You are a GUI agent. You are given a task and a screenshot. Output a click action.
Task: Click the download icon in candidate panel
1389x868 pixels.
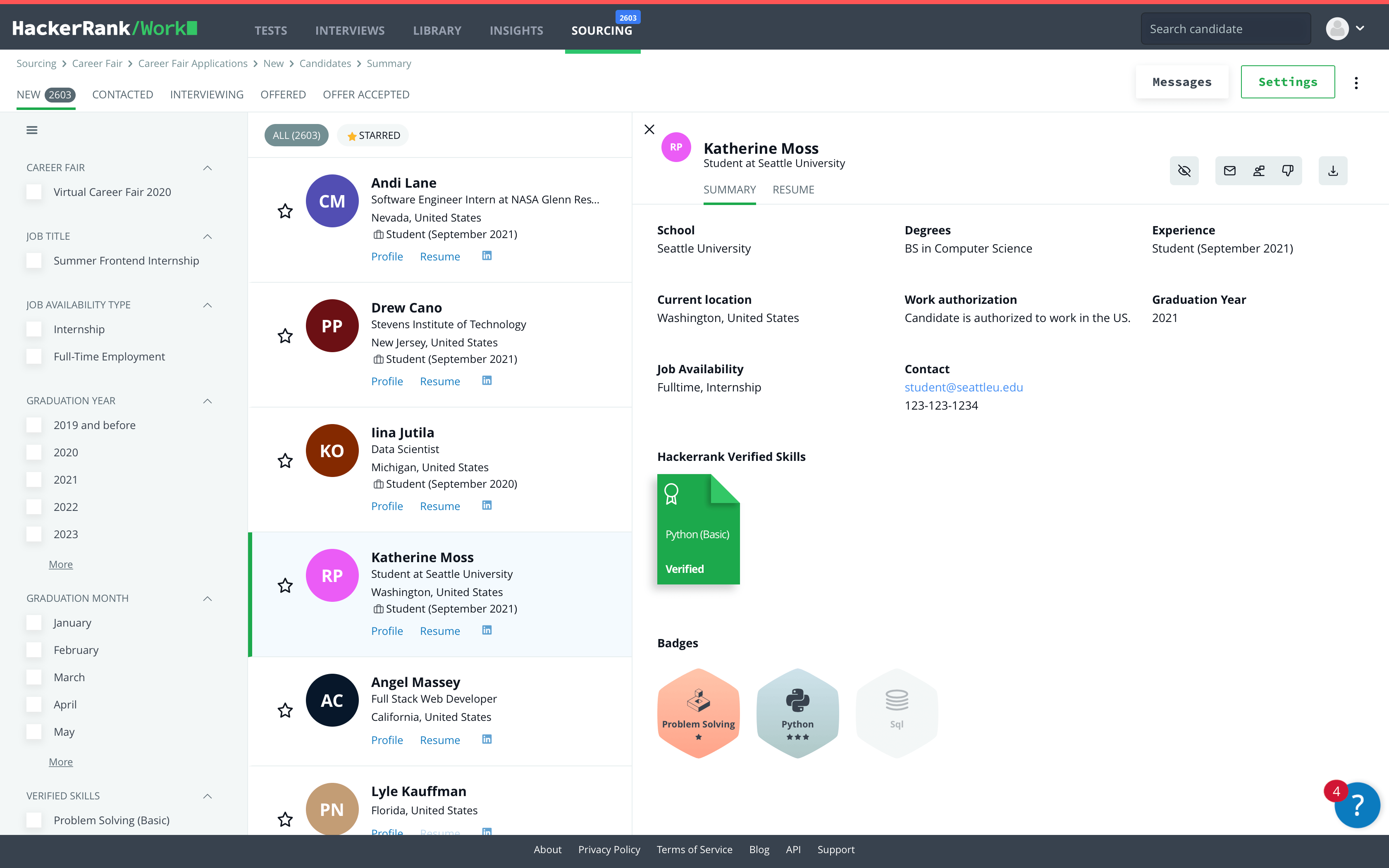click(x=1333, y=170)
